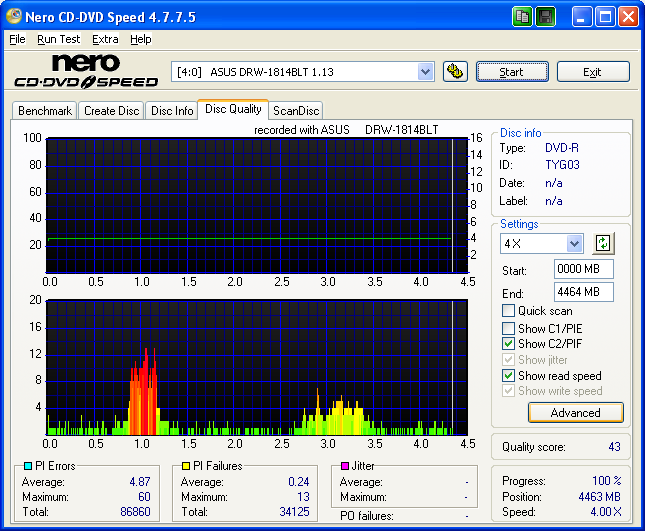Viewport: 645px width, 531px height.
Task: Click the Speed value 4.00 X
Action: coord(606,512)
